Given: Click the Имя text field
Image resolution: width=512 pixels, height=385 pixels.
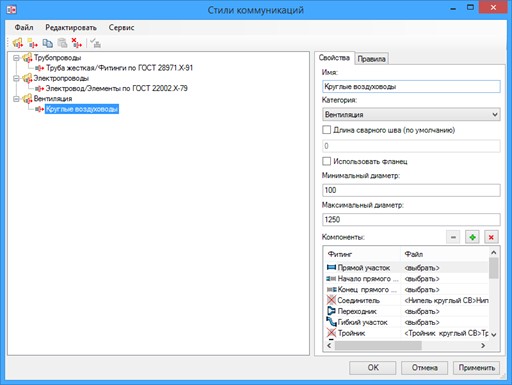Looking at the screenshot, I should click(x=411, y=87).
